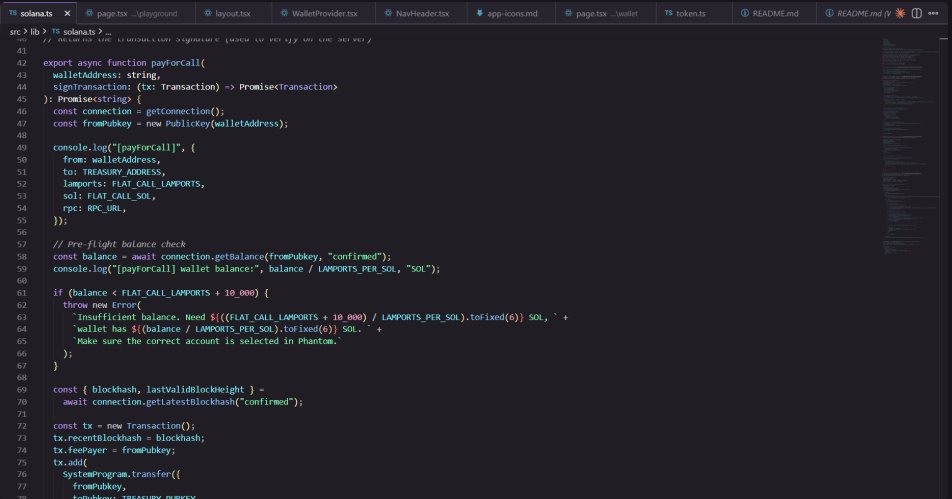Click getConnection() call on line 46

(x=185, y=111)
